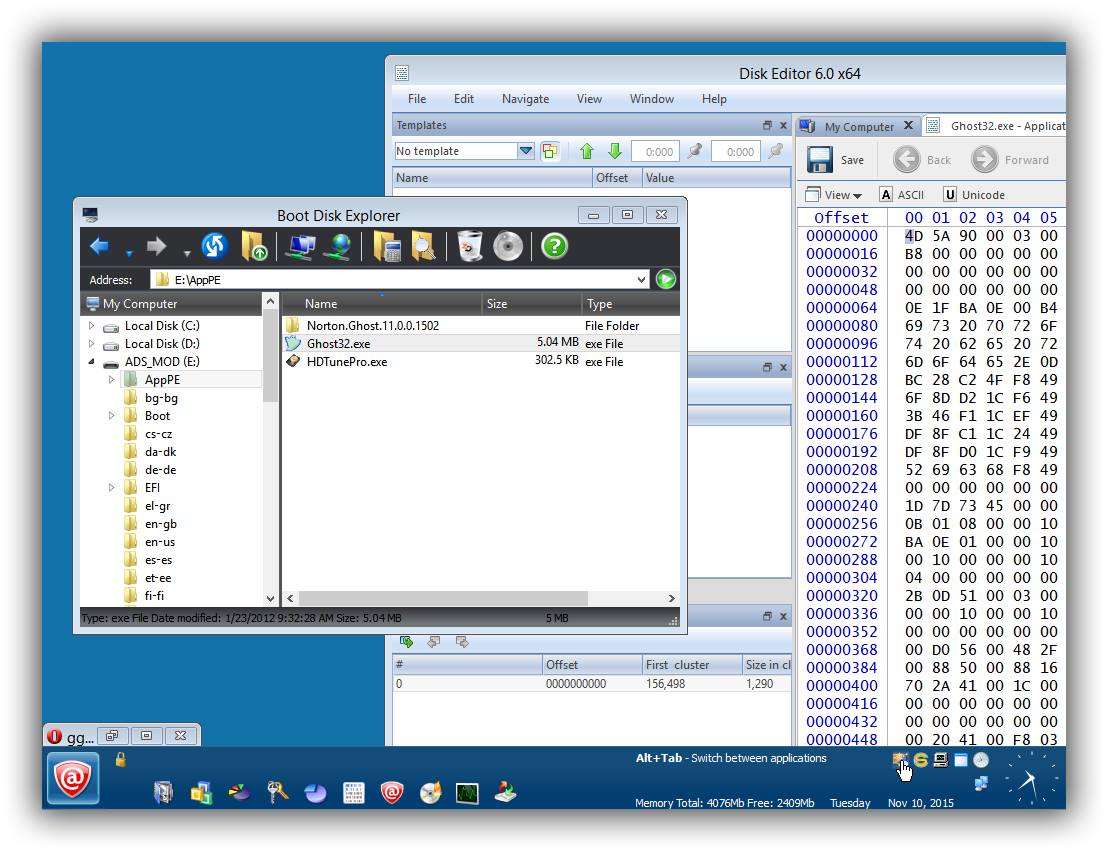Go forward in Boot Disk Explorer
This screenshot has width=1108, height=852.
[x=156, y=247]
